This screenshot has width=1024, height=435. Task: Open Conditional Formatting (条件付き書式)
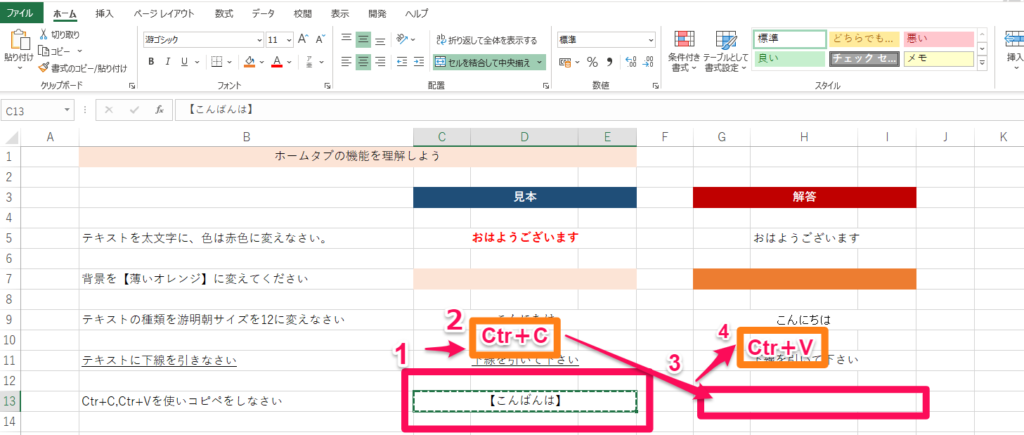(684, 50)
